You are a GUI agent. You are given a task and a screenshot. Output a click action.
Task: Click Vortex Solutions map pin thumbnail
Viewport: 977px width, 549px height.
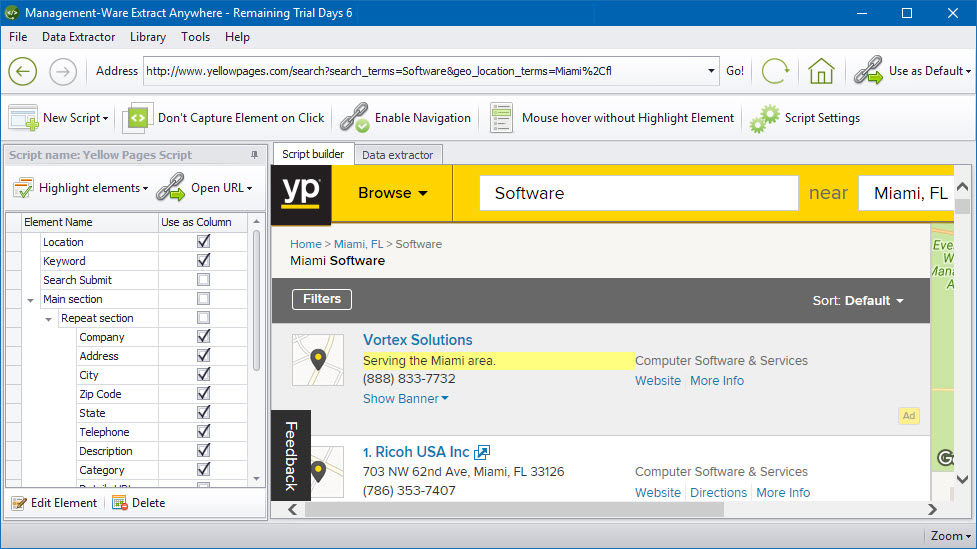(x=318, y=360)
